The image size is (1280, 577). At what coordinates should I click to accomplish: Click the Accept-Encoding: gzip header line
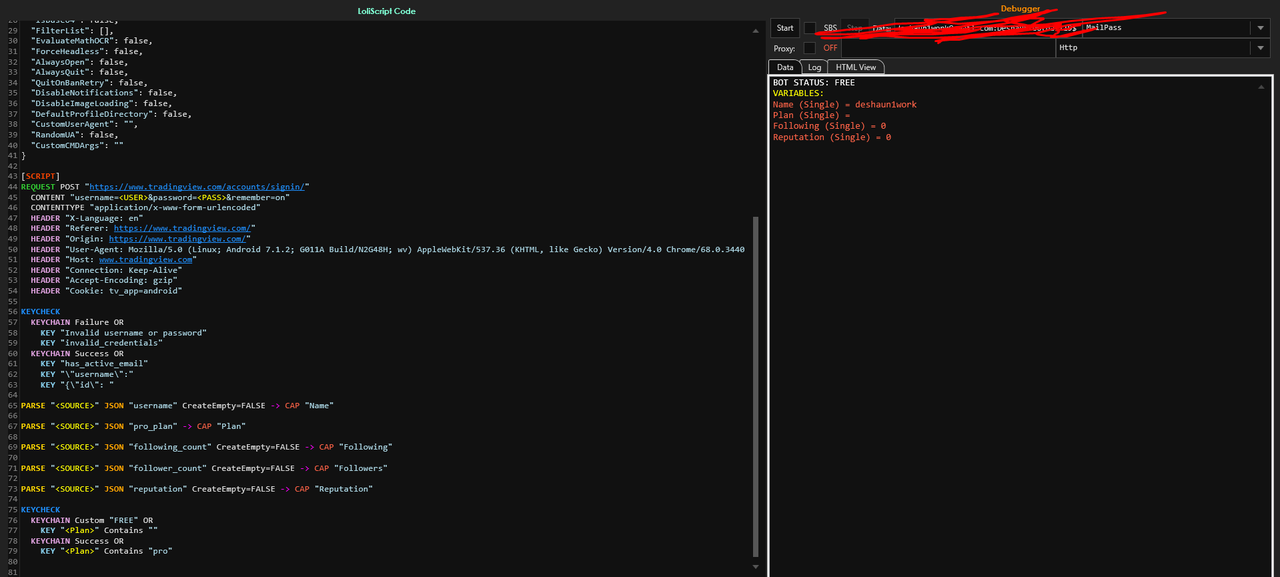click(104, 281)
